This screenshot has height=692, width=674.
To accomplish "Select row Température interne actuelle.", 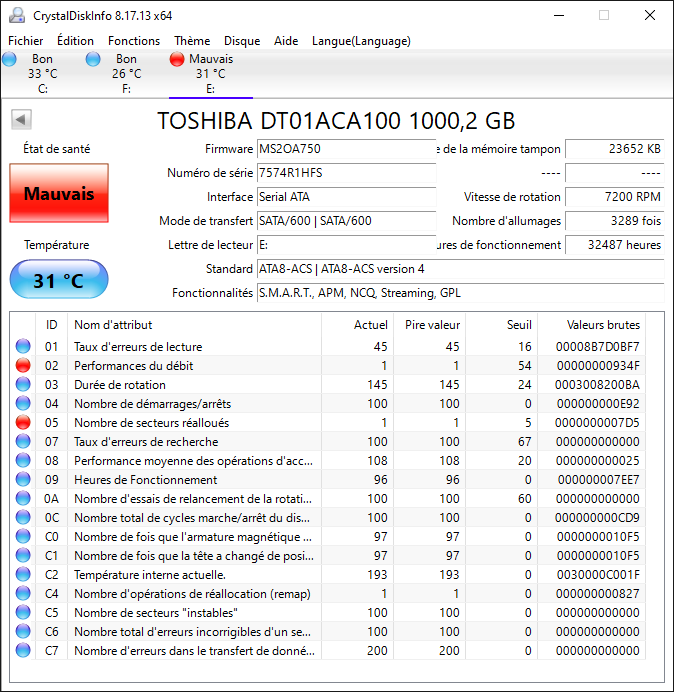I will [x=328, y=574].
